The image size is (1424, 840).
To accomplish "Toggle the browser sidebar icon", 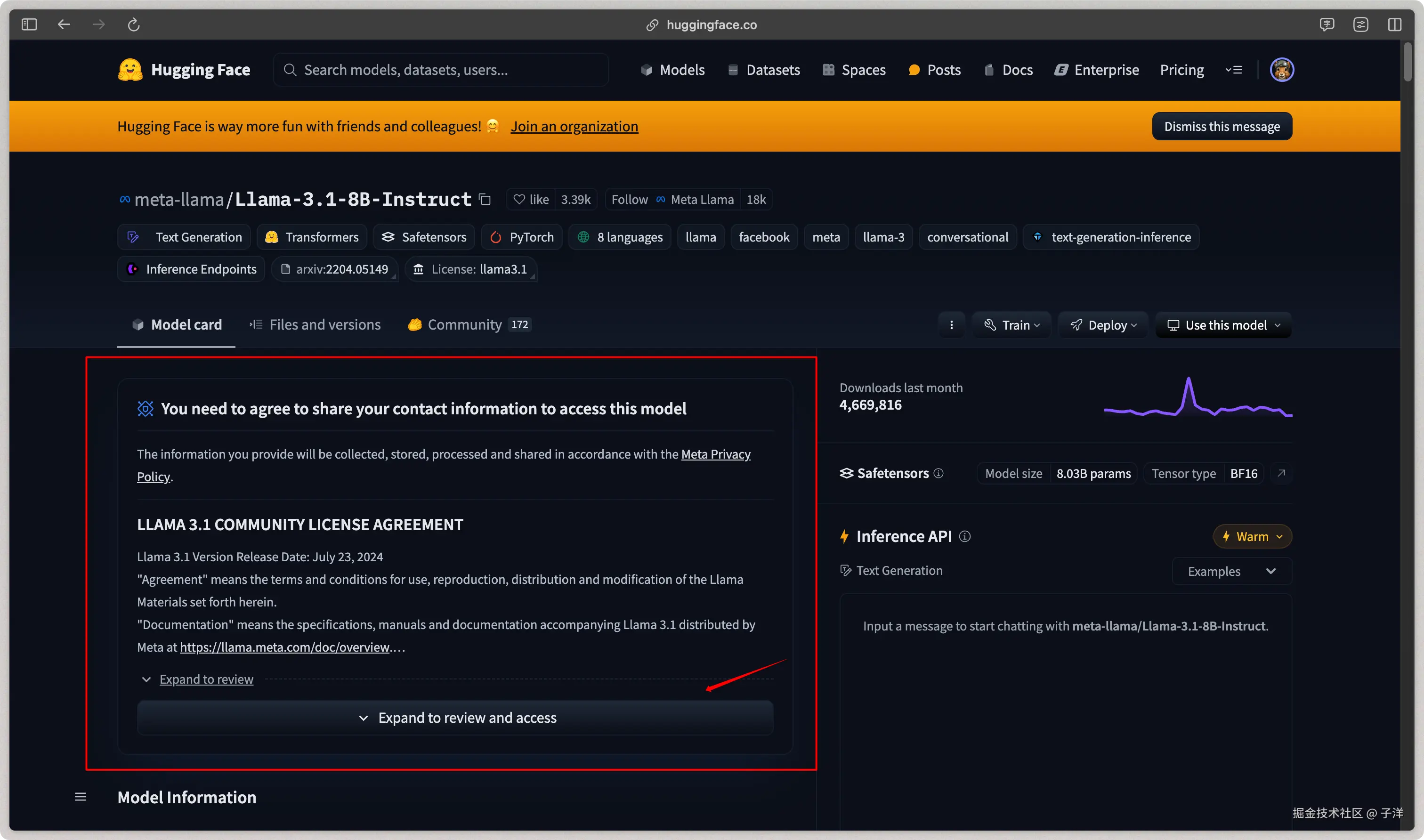I will (29, 24).
